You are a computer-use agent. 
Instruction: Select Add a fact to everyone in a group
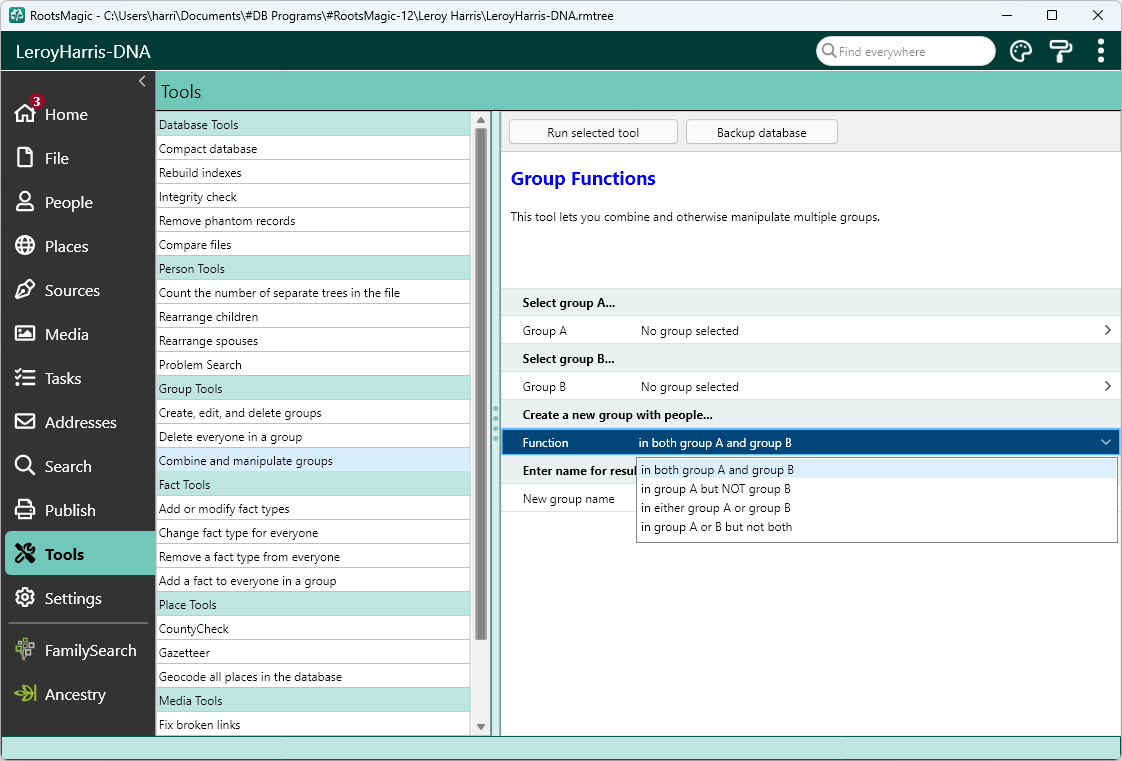(x=313, y=581)
